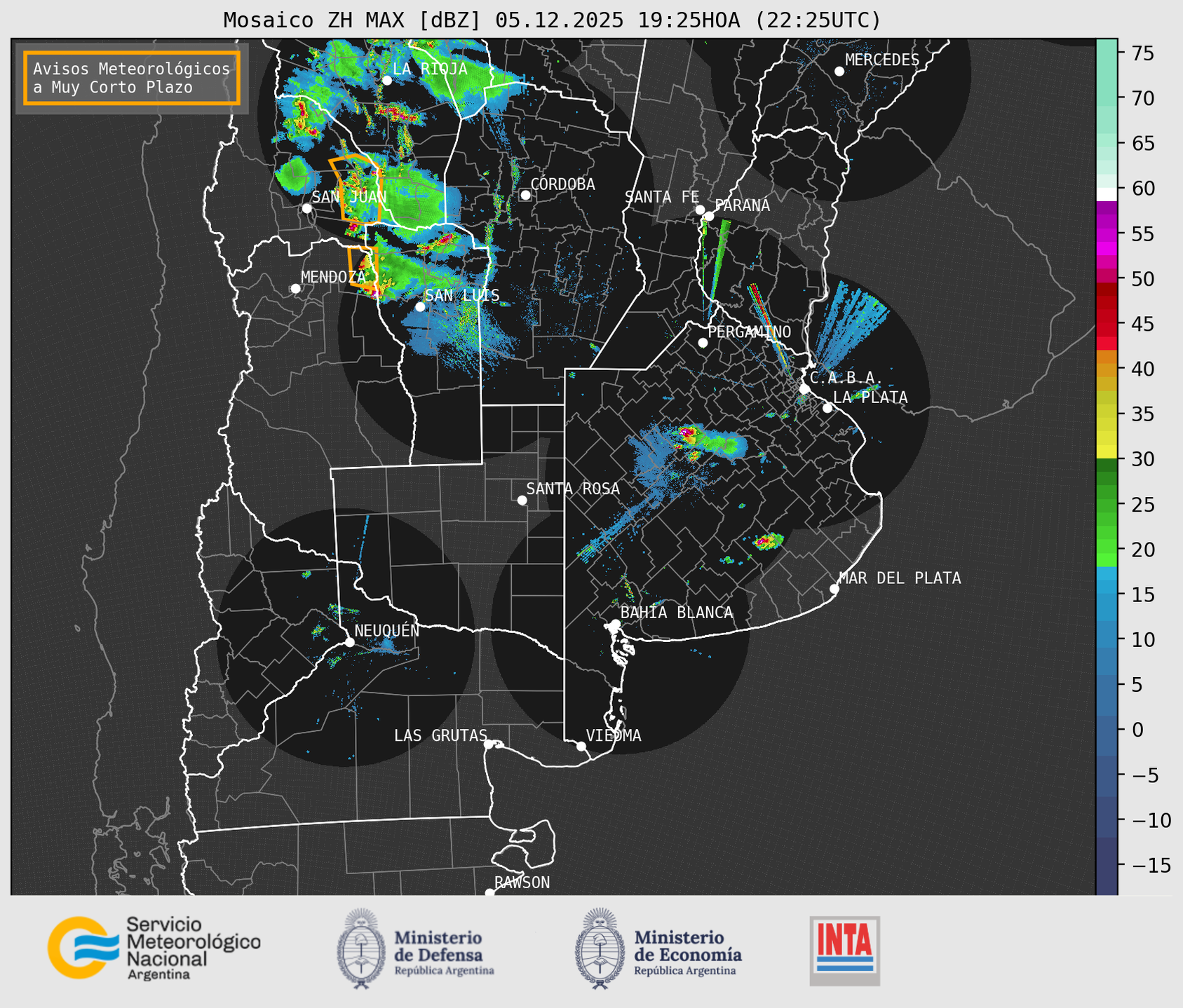The height and width of the screenshot is (1008, 1183).
Task: Click the SANTA ROSA city marker dot
Action: click(x=522, y=500)
